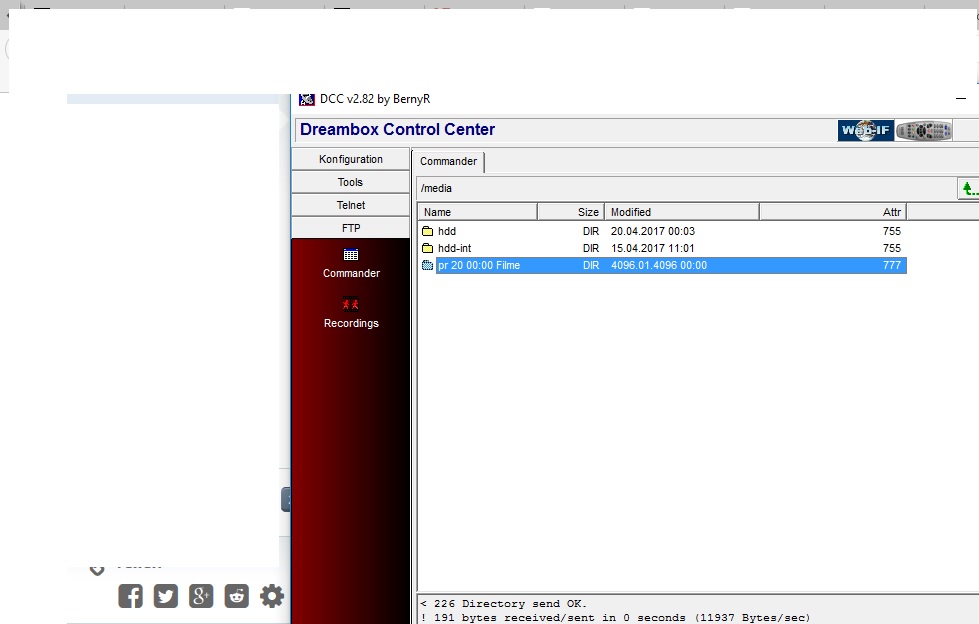Share via the Reddit icon
The height and width of the screenshot is (624, 979).
(x=237, y=596)
